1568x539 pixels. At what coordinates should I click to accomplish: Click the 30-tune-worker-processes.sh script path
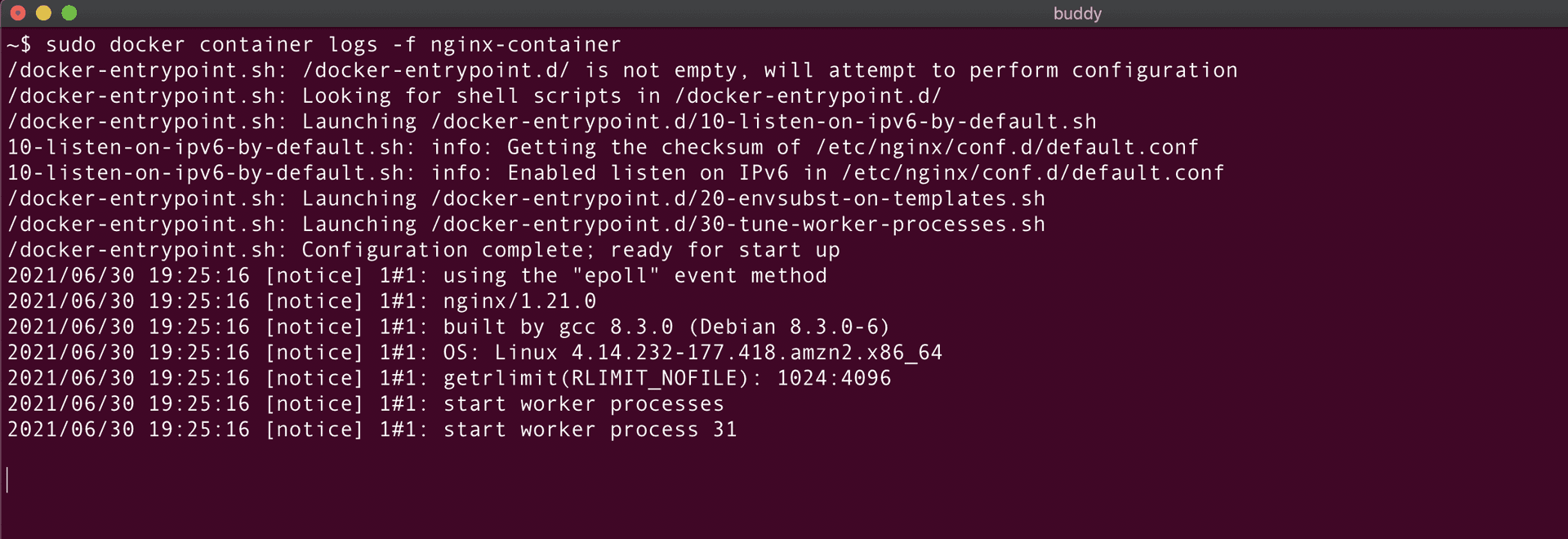click(x=738, y=225)
